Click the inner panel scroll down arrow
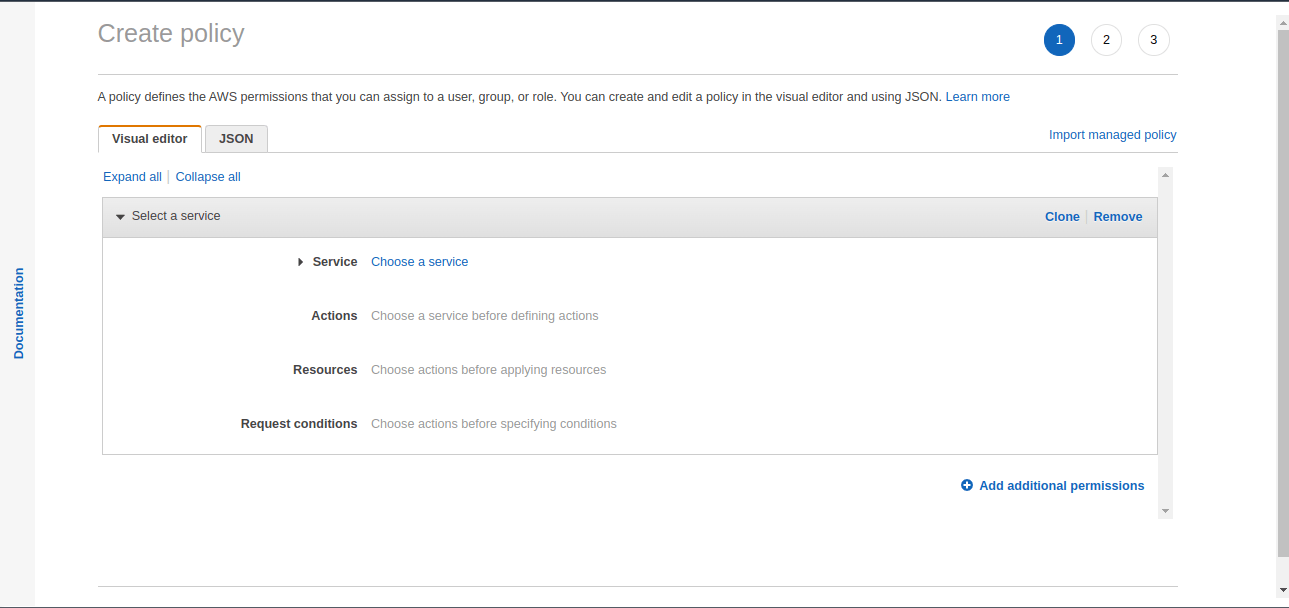 pos(1165,511)
